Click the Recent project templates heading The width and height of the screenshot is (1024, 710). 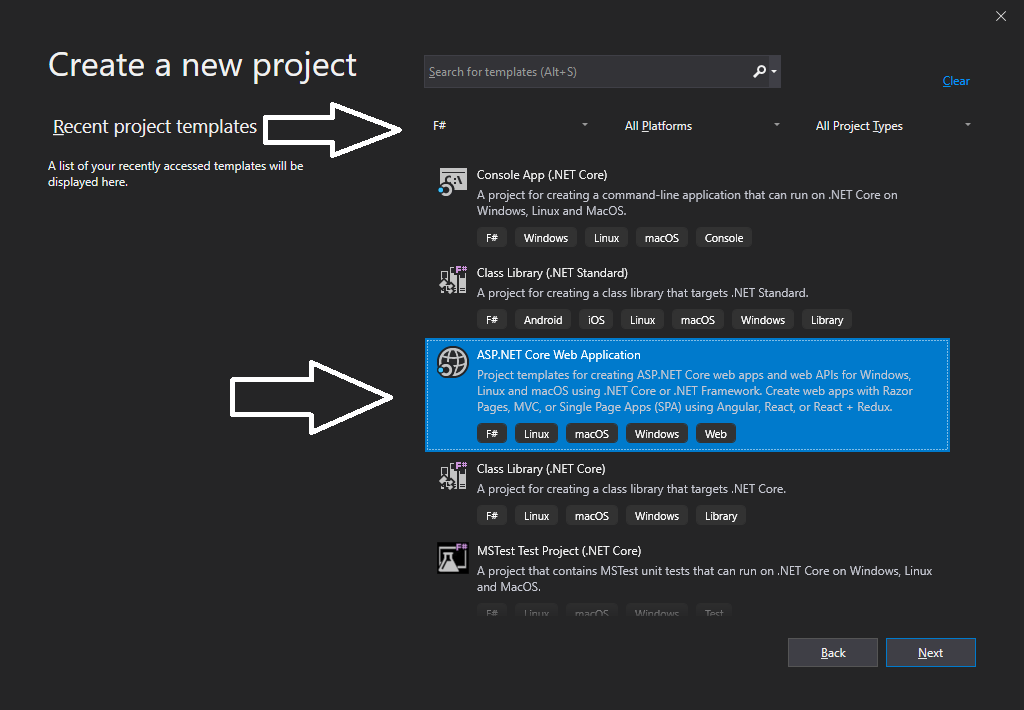pyautogui.click(x=155, y=127)
